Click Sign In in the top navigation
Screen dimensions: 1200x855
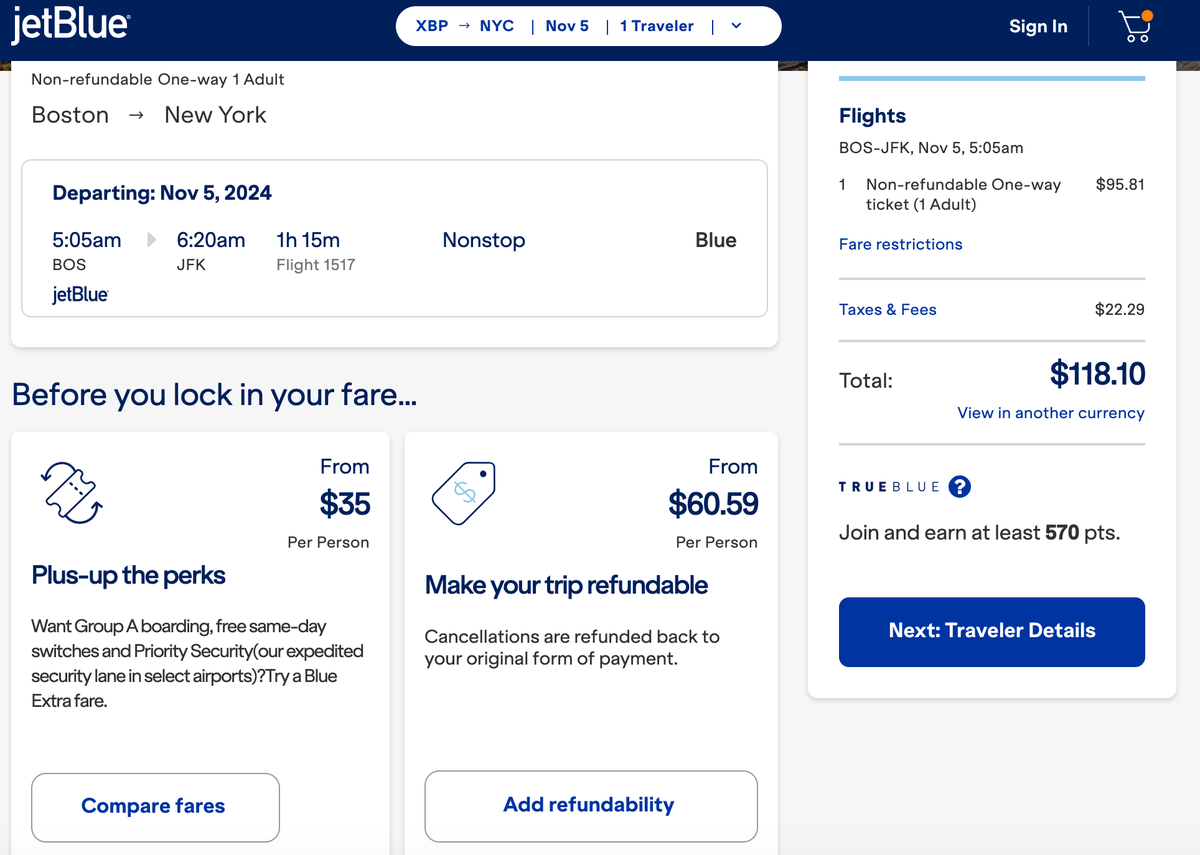pos(1038,26)
